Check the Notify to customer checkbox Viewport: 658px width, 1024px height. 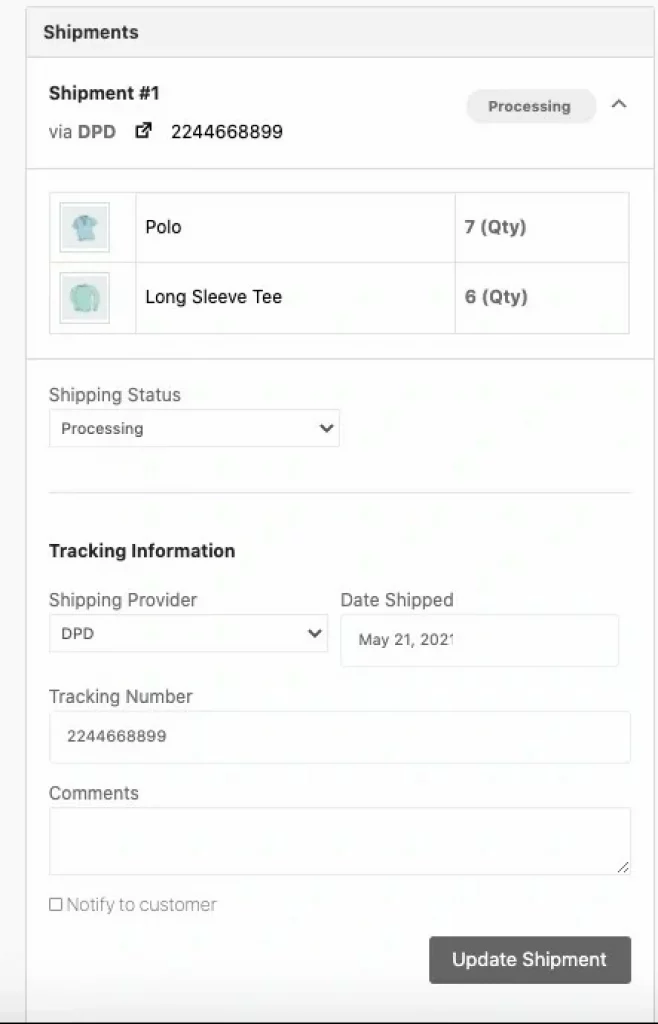coord(56,904)
